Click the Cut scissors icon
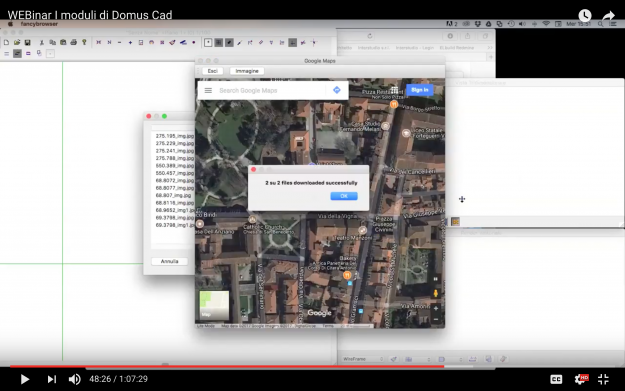Image resolution: width=625 pixels, height=391 pixels. coord(41,42)
